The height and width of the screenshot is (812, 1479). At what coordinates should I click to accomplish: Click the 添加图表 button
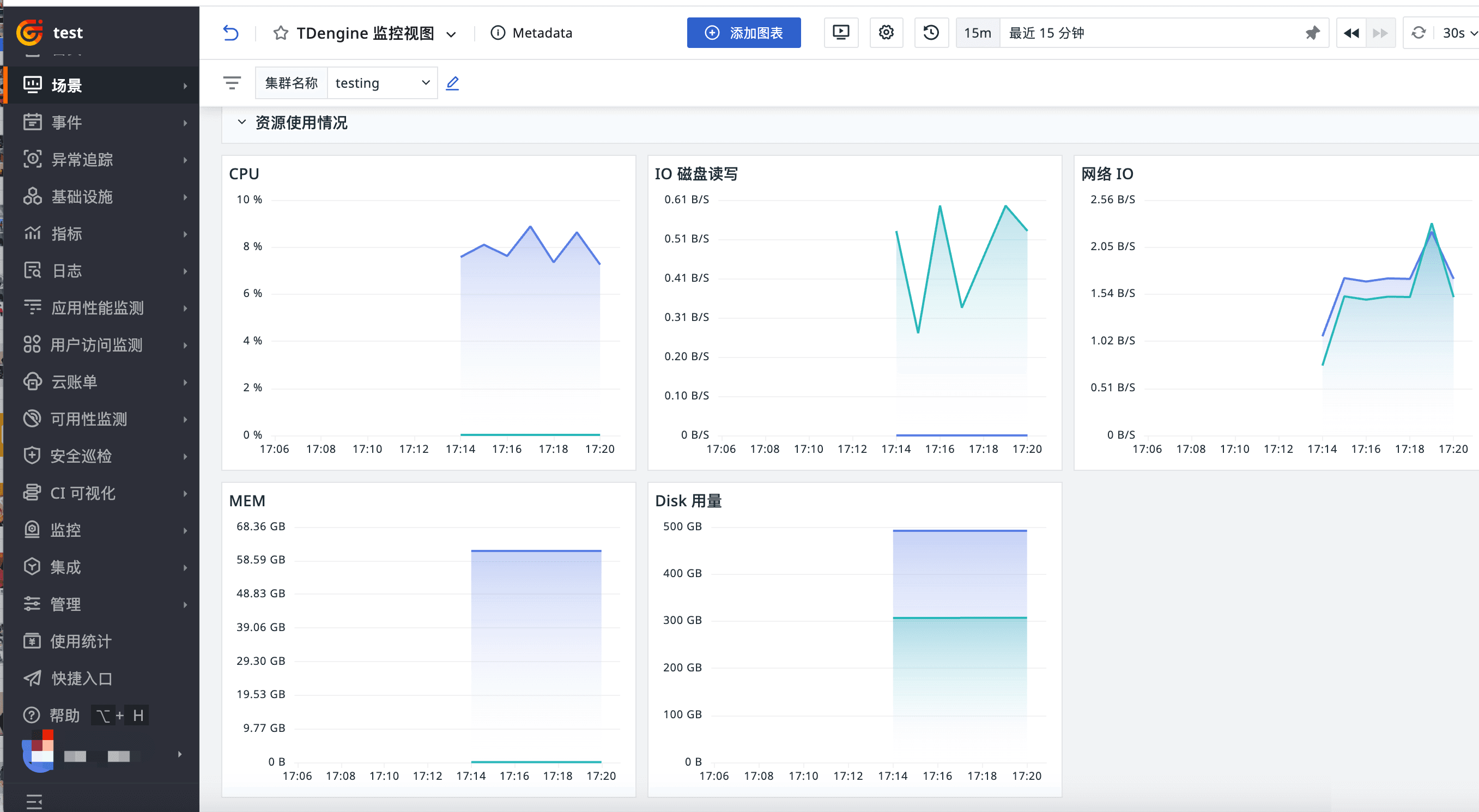(743, 33)
